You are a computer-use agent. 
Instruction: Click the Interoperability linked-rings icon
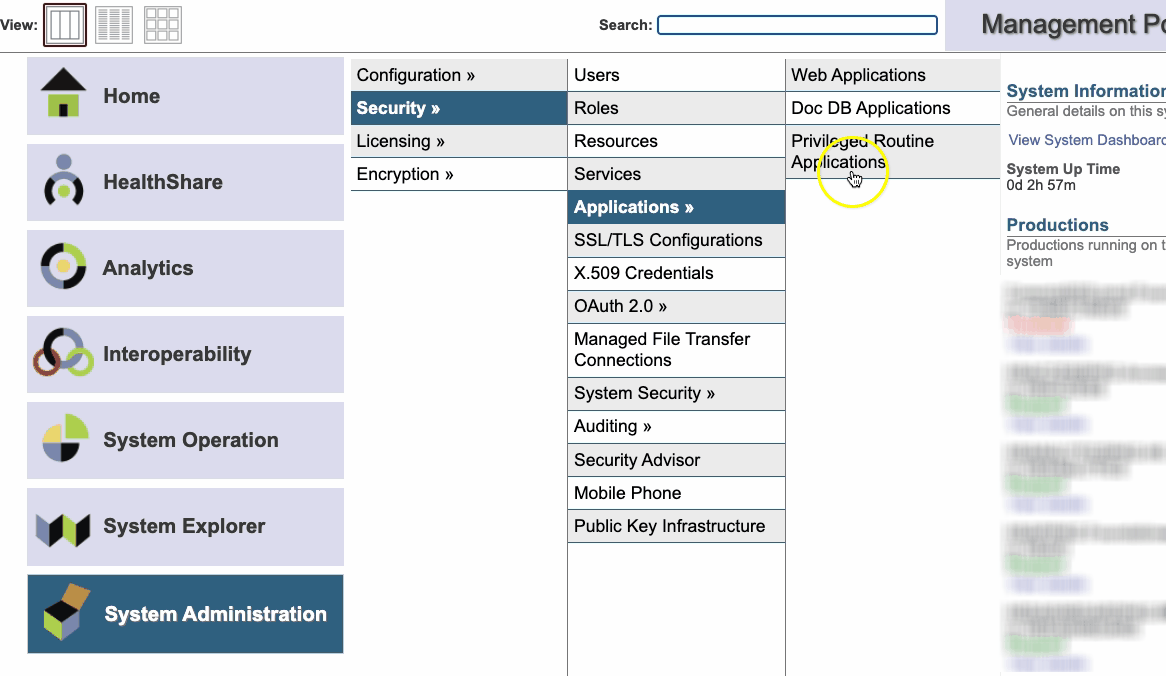point(63,352)
